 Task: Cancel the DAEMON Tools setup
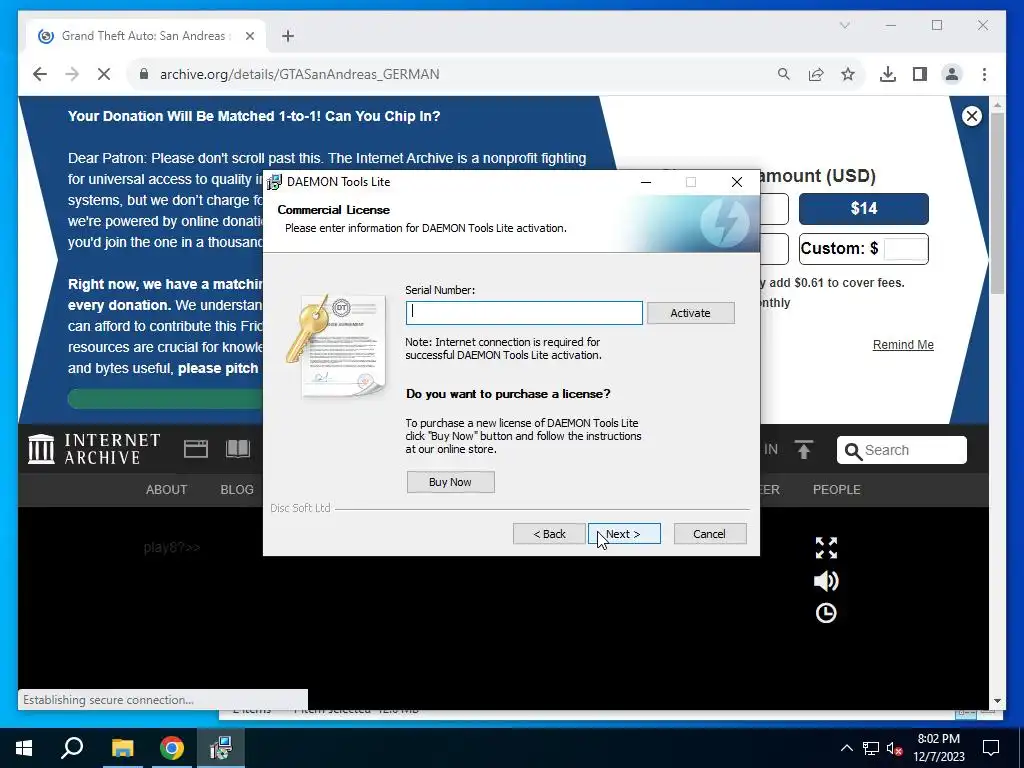pos(709,534)
